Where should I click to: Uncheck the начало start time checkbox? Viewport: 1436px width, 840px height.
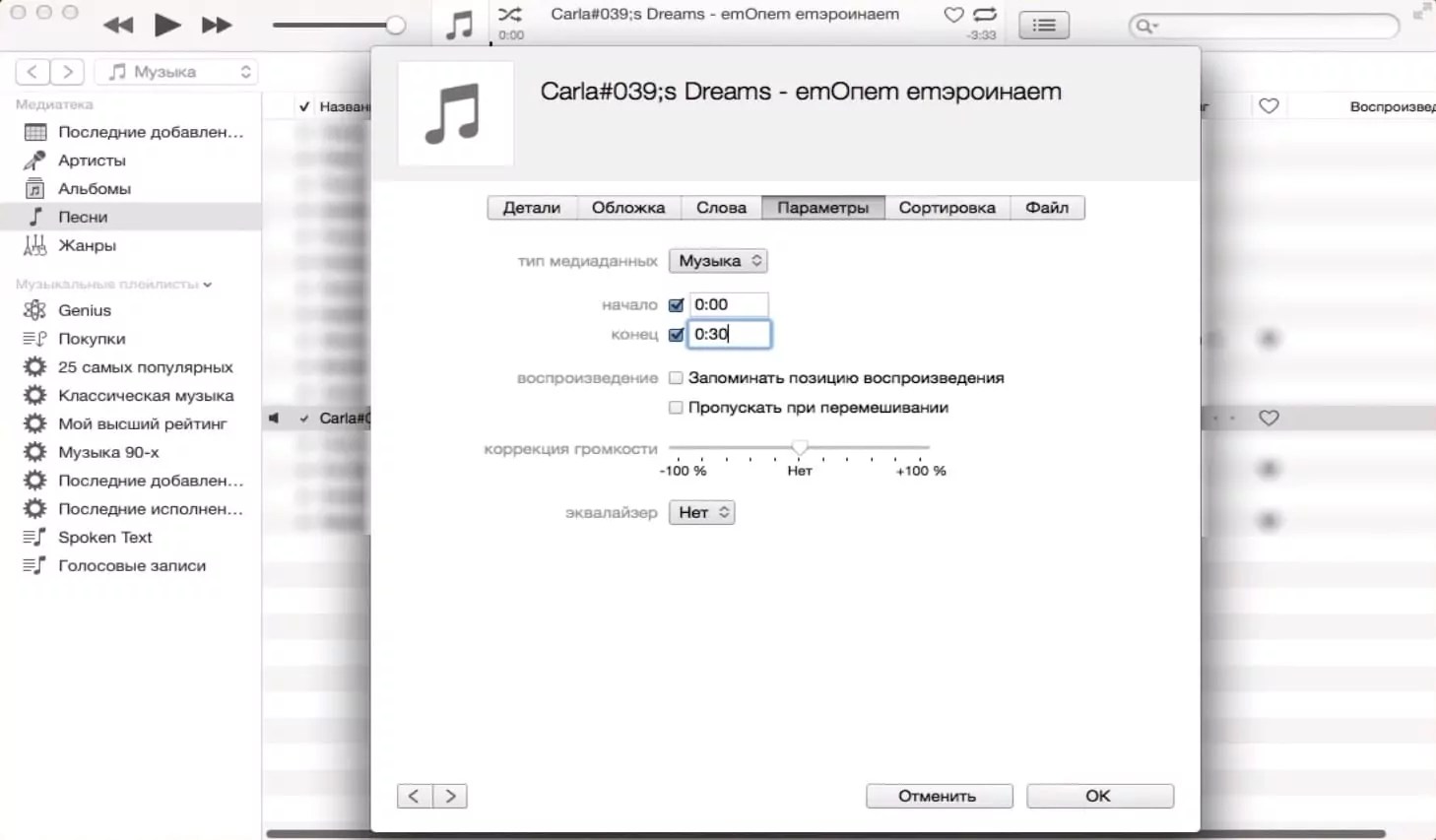point(676,305)
